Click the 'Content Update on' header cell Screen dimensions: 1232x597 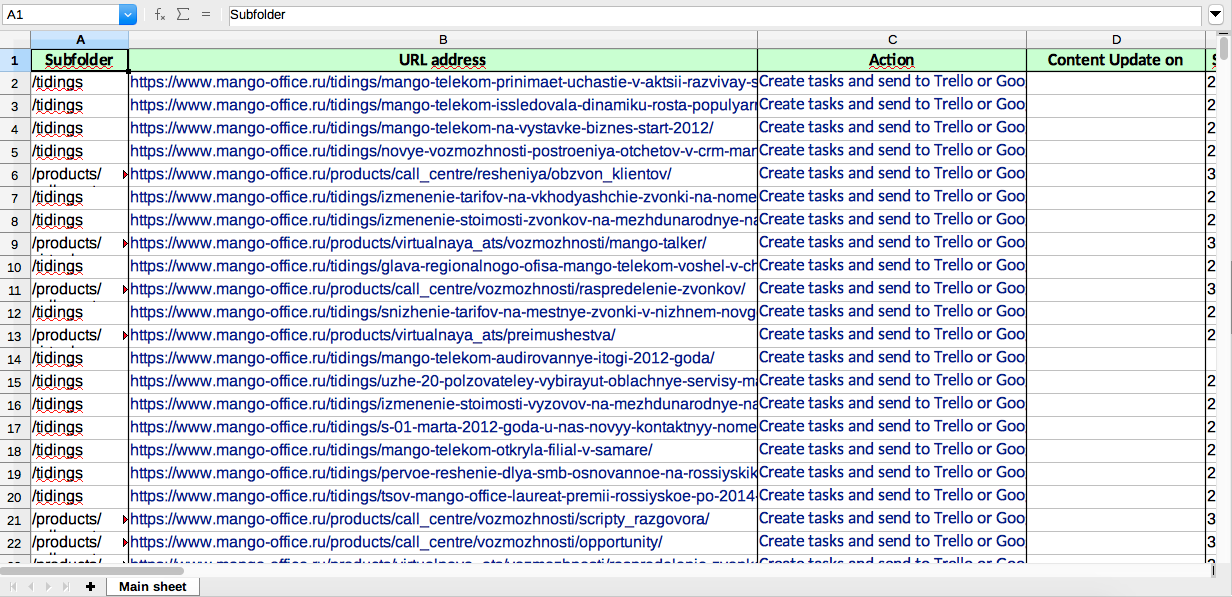coord(1116,60)
